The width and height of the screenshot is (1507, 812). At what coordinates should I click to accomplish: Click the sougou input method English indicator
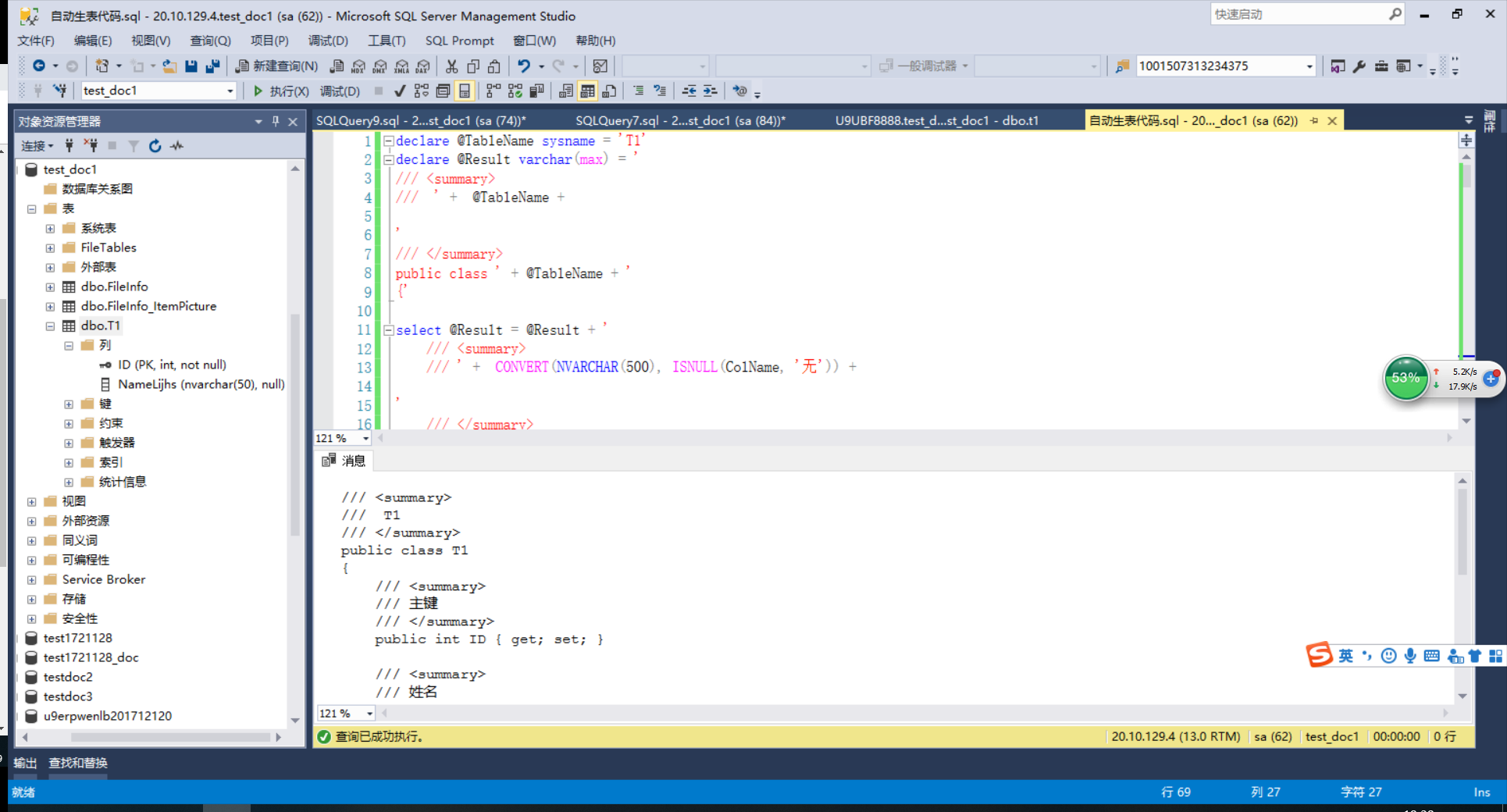pyautogui.click(x=1345, y=656)
